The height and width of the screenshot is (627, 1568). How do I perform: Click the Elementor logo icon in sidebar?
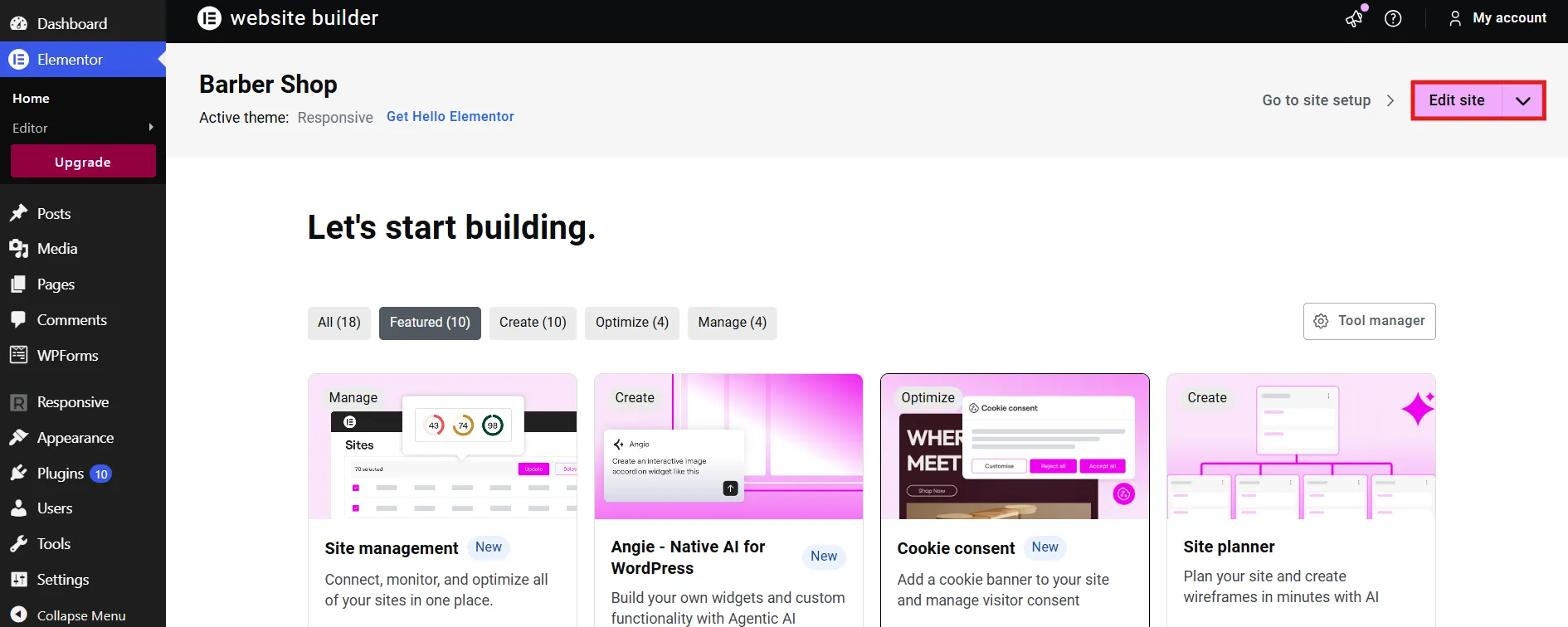pyautogui.click(x=18, y=60)
